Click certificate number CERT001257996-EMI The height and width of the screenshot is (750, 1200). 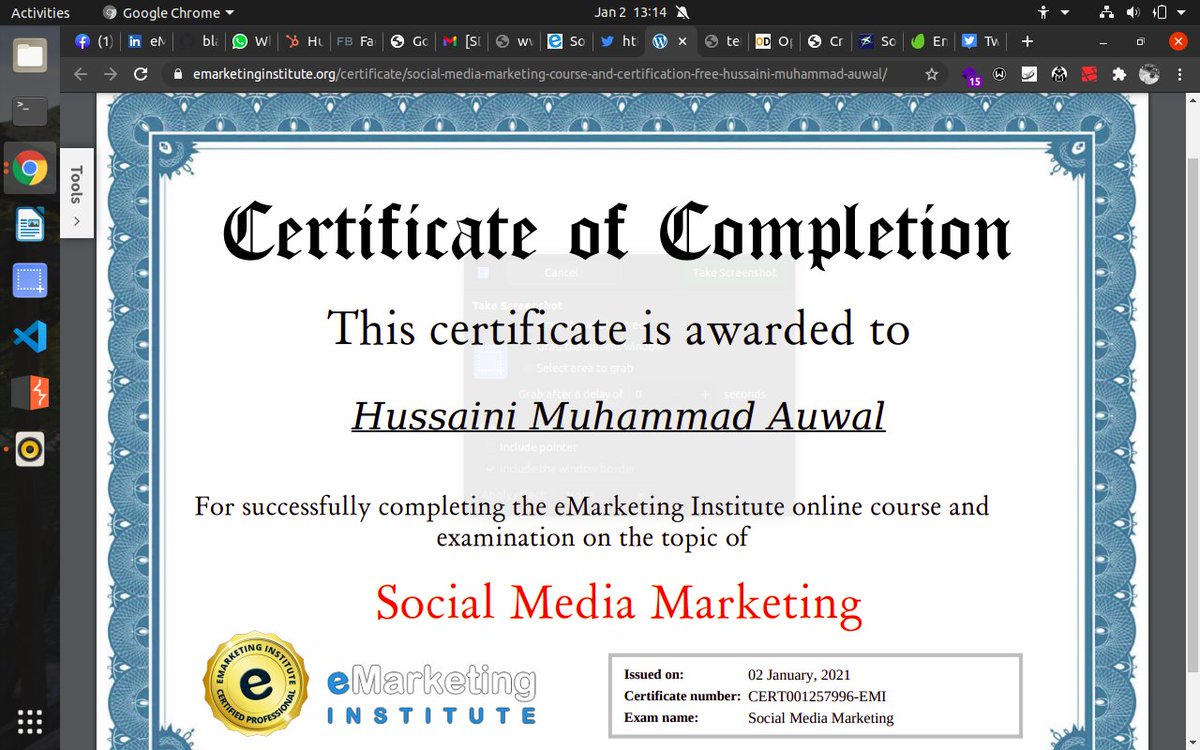coord(817,696)
